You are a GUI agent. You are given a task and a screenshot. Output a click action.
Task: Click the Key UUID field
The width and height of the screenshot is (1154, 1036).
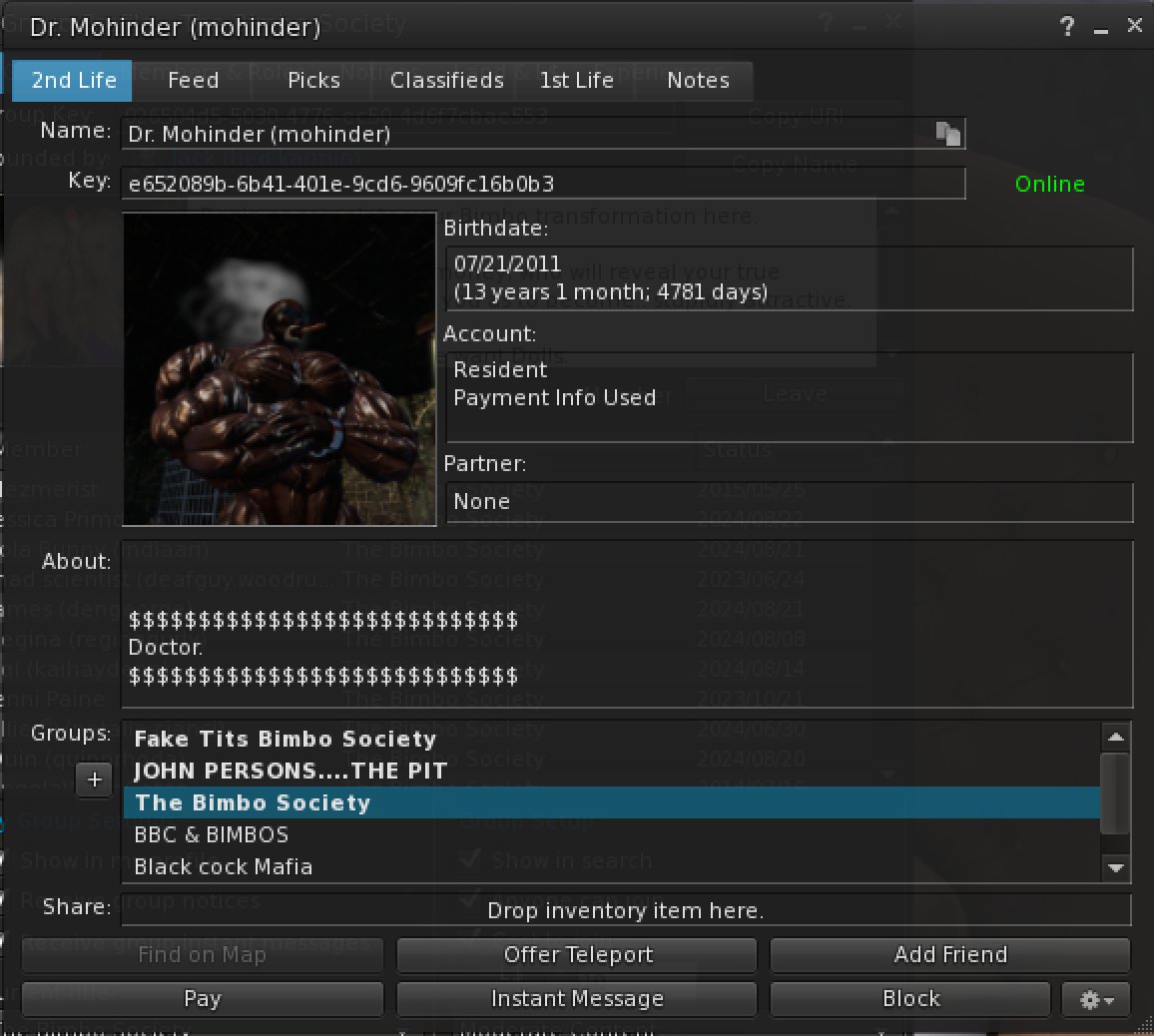543,184
